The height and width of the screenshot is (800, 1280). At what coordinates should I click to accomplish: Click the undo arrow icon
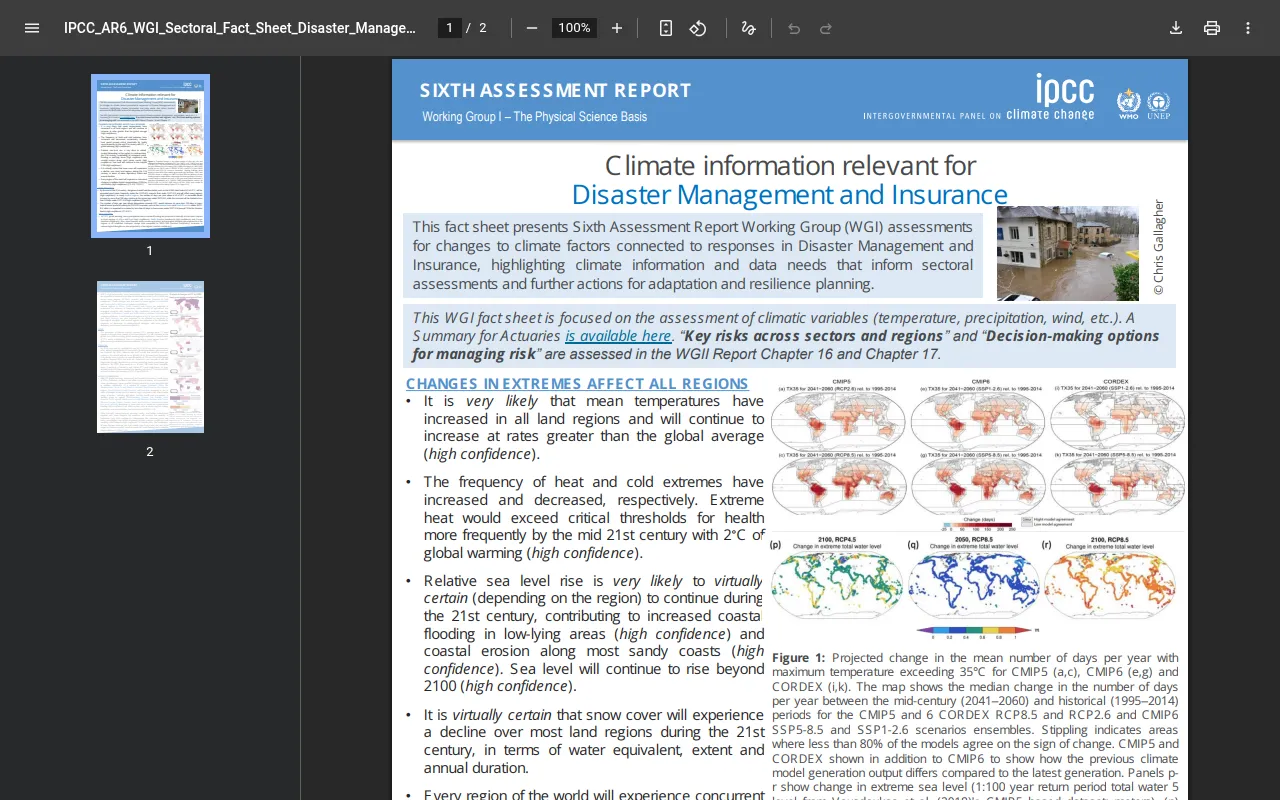794,28
